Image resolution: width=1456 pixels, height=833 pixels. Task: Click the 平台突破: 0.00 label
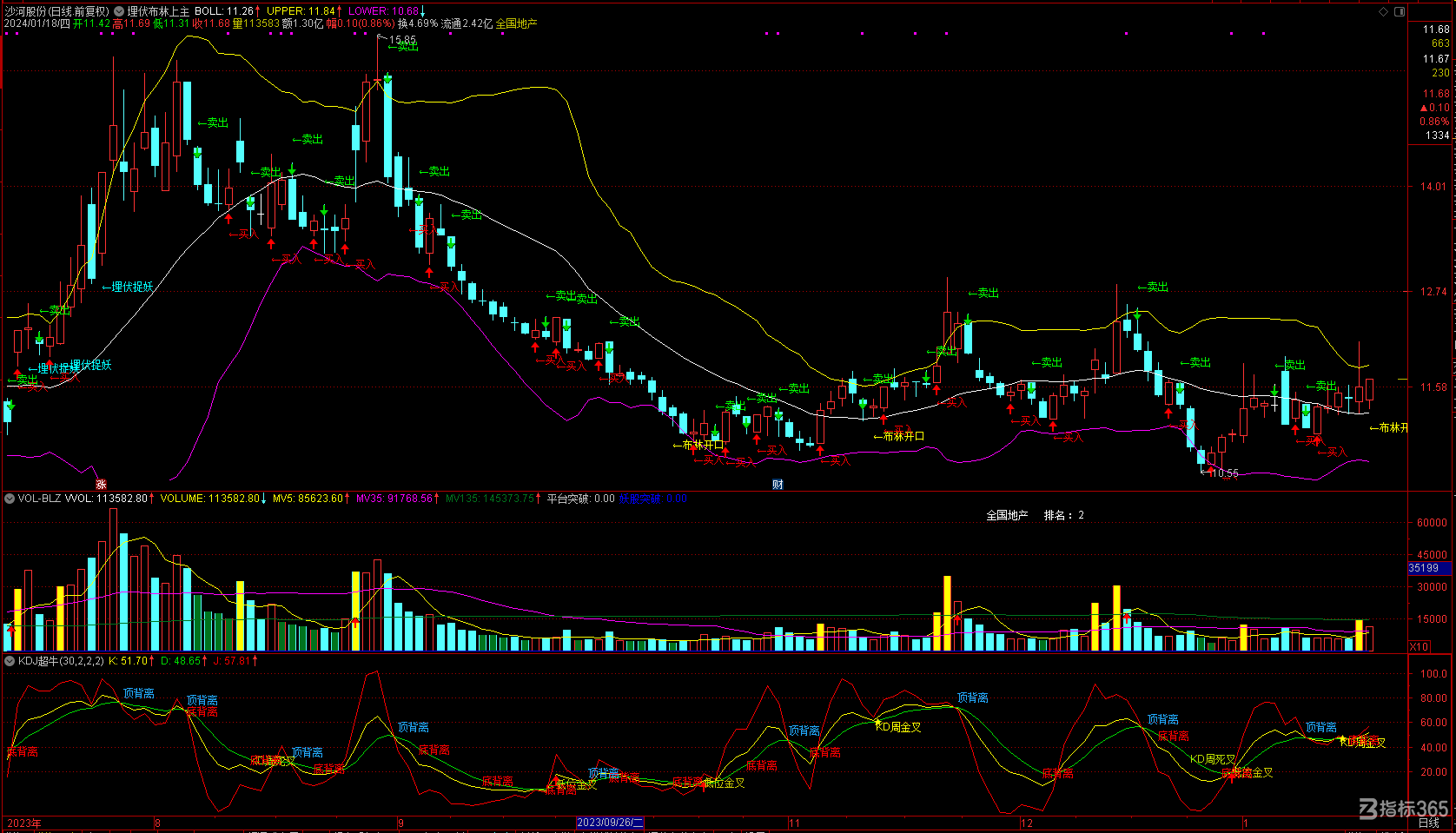(x=580, y=499)
